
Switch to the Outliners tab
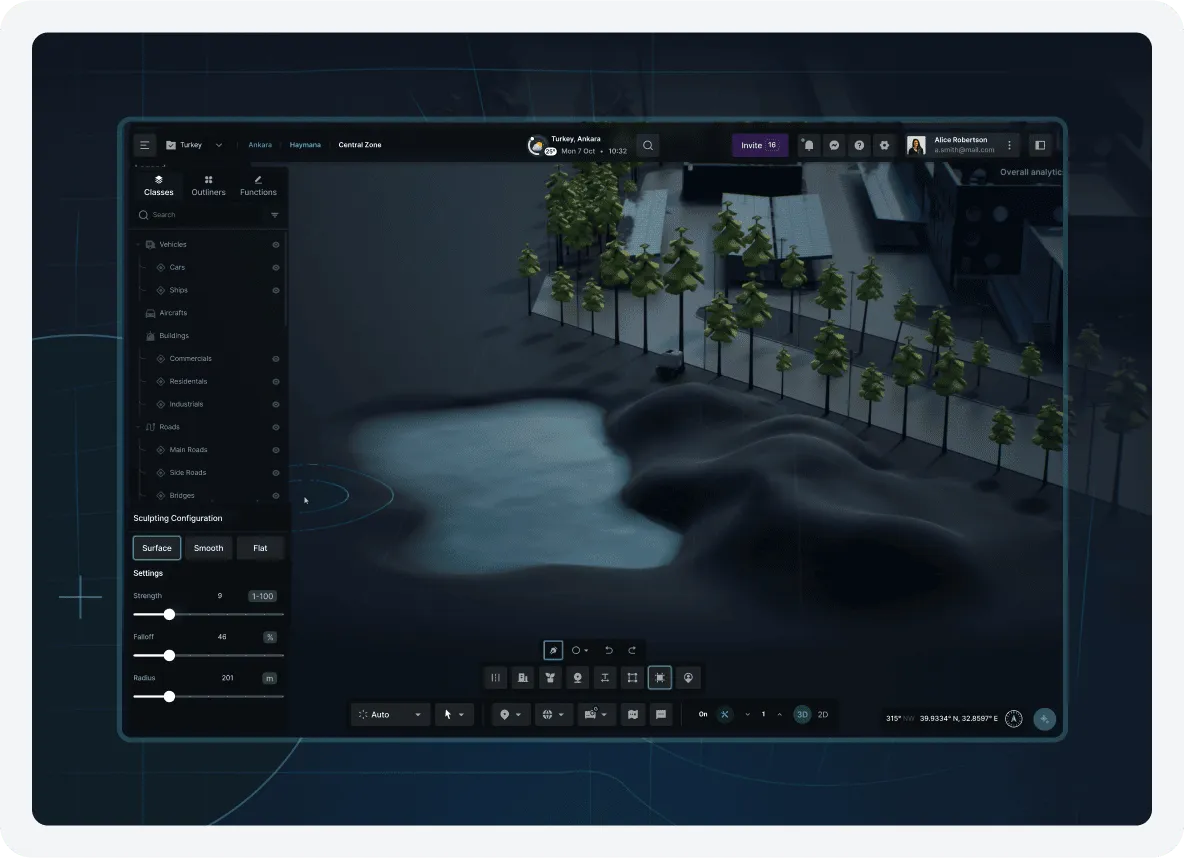tap(208, 186)
